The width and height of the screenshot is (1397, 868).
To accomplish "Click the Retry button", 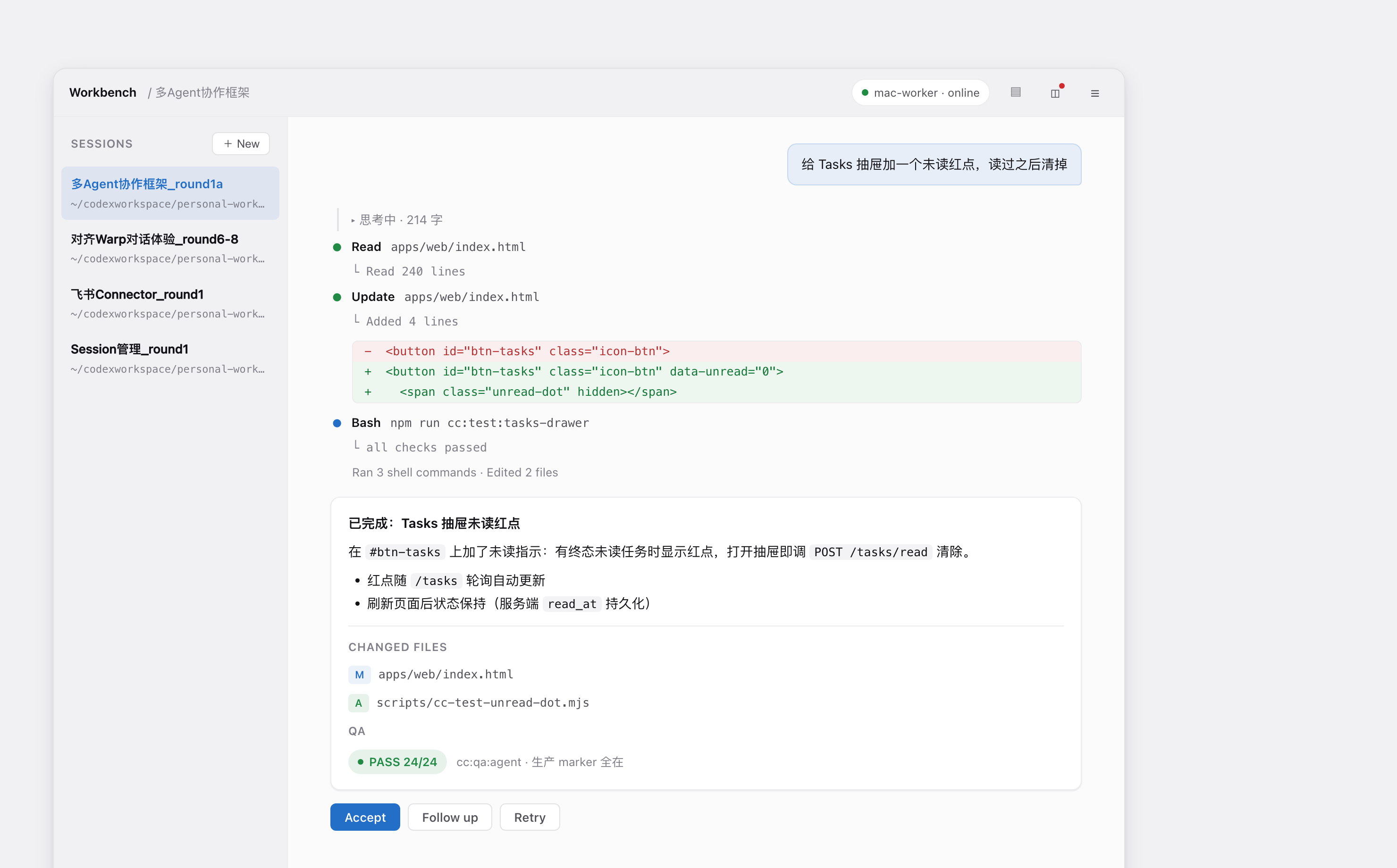I will [x=530, y=818].
